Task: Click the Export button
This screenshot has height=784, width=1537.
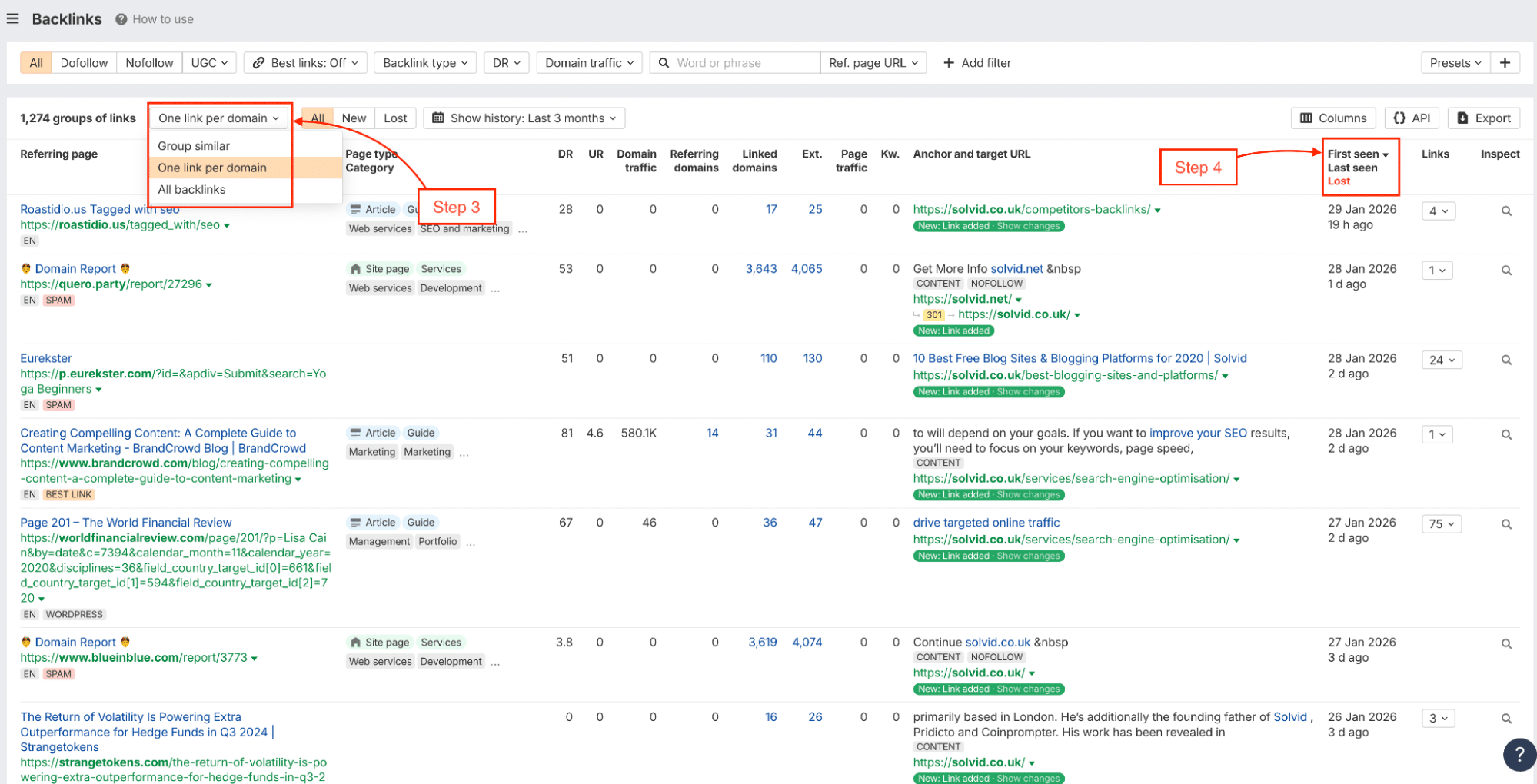Action: [1483, 118]
